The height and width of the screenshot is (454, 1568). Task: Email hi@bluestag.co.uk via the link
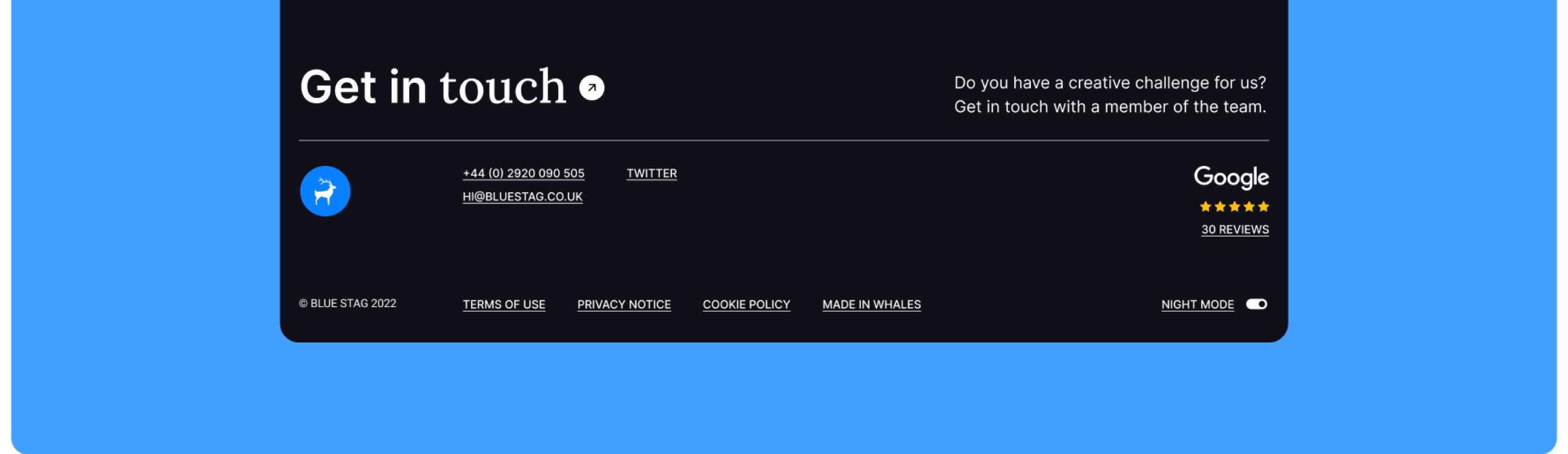tap(522, 197)
